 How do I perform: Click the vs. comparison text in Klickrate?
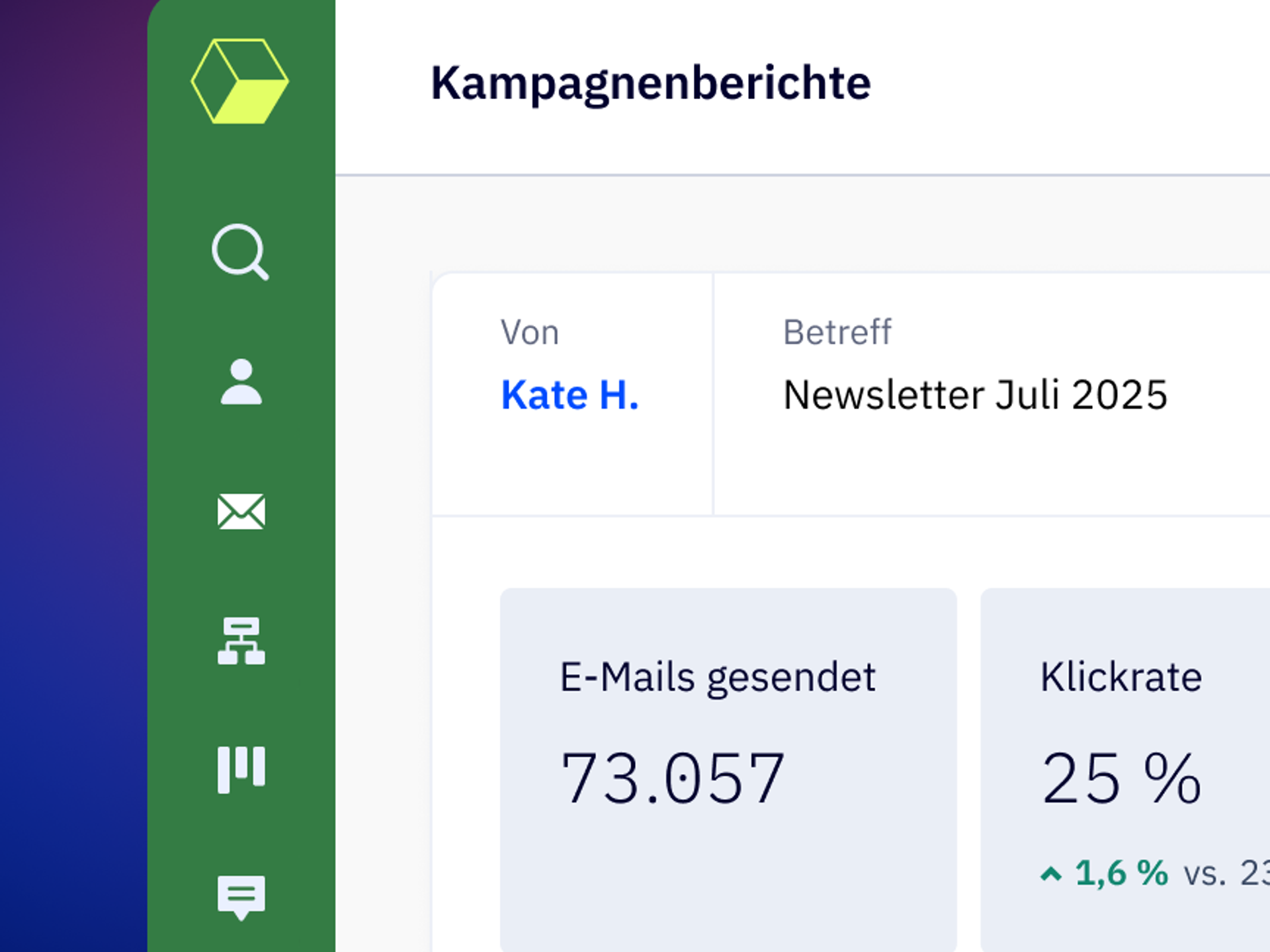tap(1205, 874)
